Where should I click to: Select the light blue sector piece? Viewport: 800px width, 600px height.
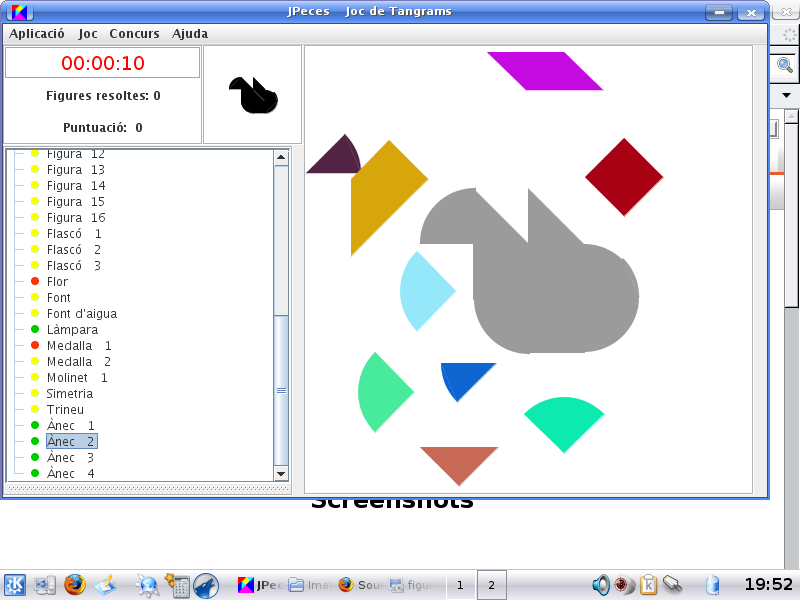tap(424, 291)
